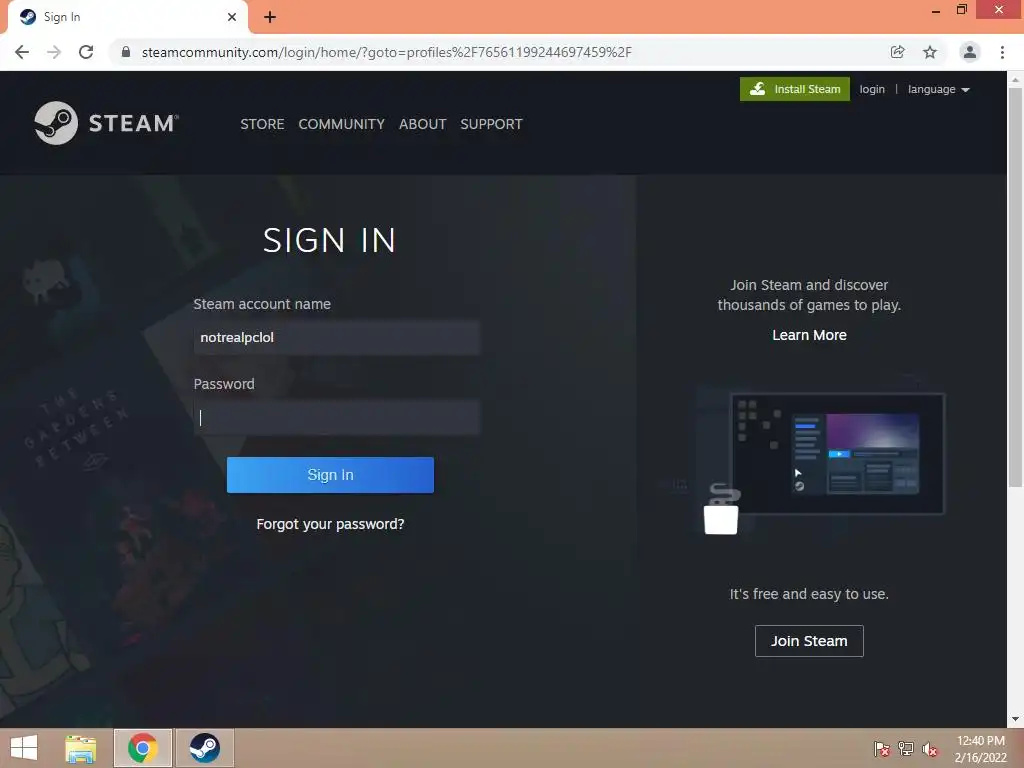Open the Chrome profile avatar icon
Image resolution: width=1024 pixels, height=768 pixels.
(x=970, y=52)
